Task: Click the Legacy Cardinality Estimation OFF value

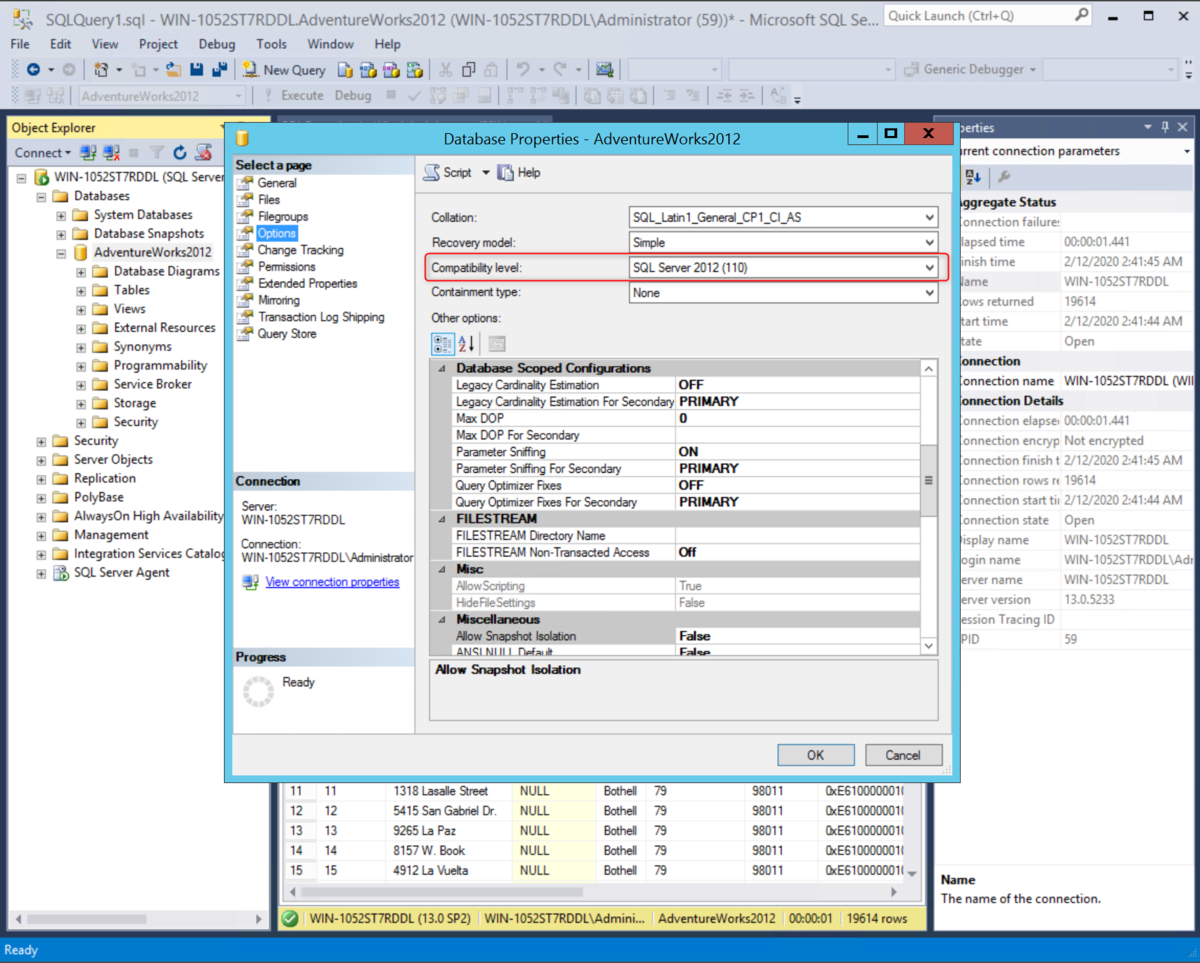Action: [798, 385]
